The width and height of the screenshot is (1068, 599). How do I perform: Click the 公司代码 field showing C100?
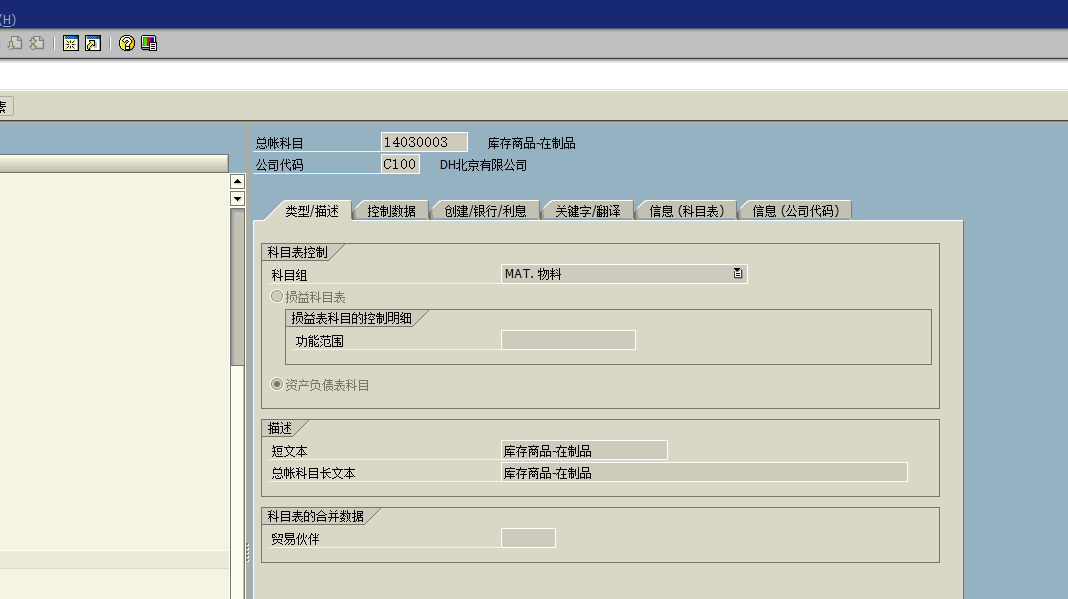tap(400, 164)
